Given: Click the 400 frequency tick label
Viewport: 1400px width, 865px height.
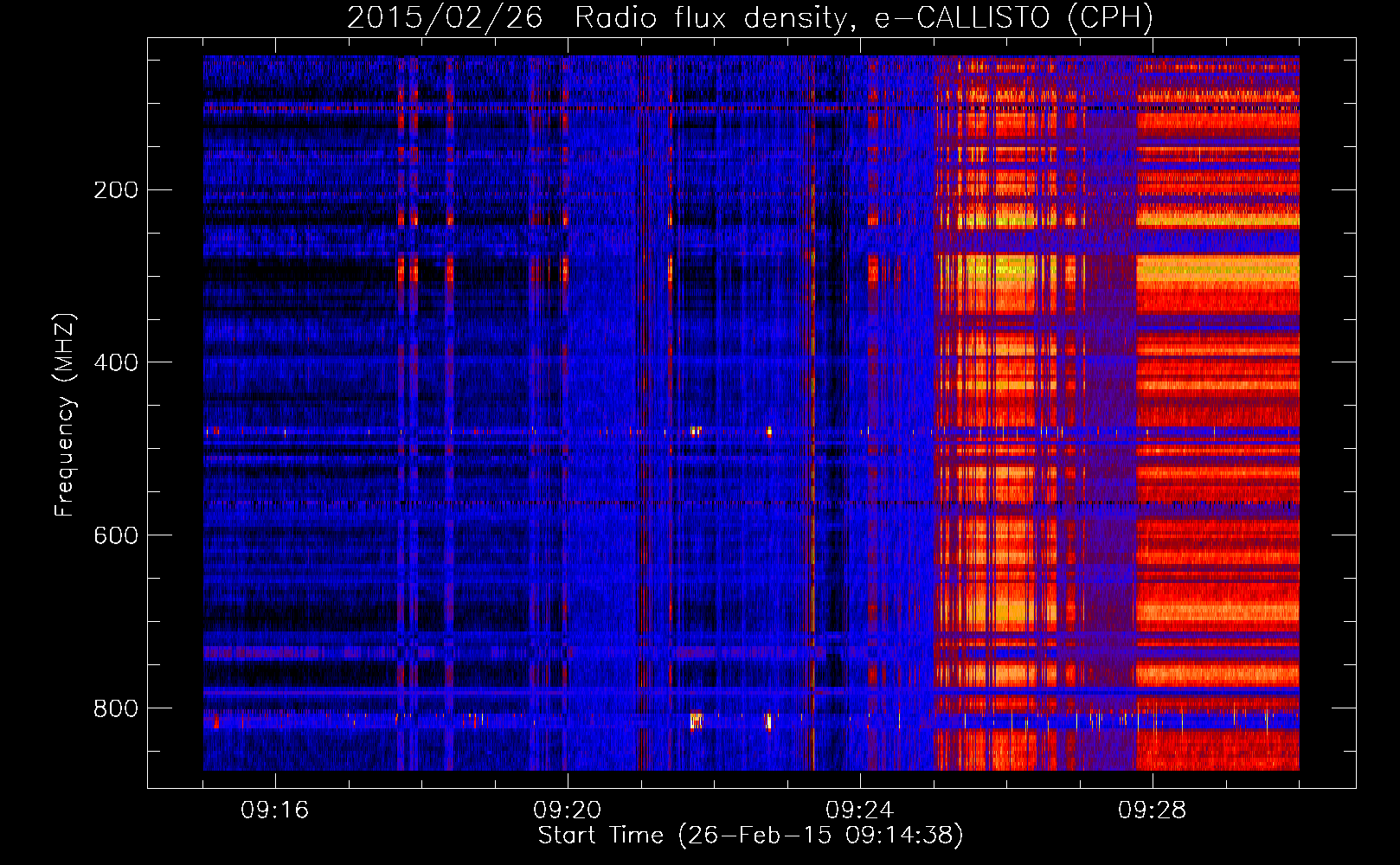Looking at the screenshot, I should 116,363.
